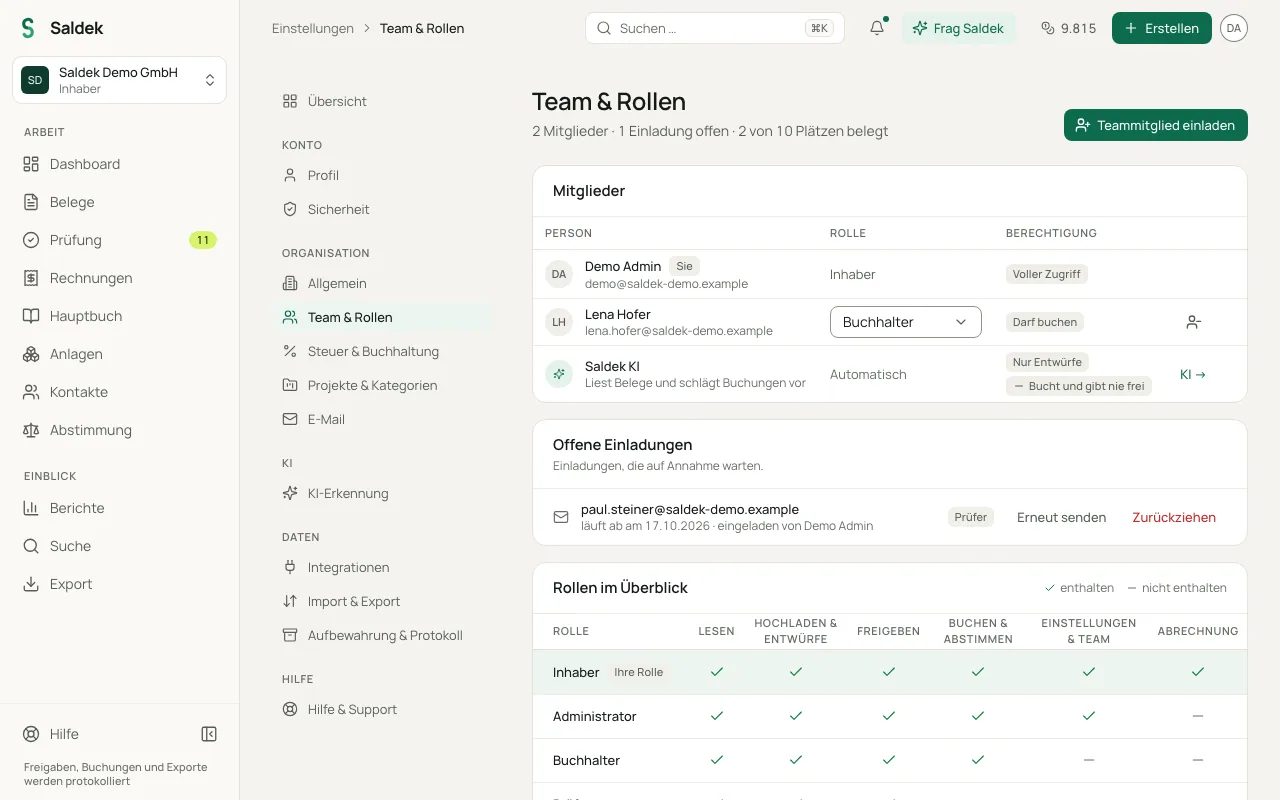1280x800 pixels.
Task: Open Berichte reports
Action: 120,508
